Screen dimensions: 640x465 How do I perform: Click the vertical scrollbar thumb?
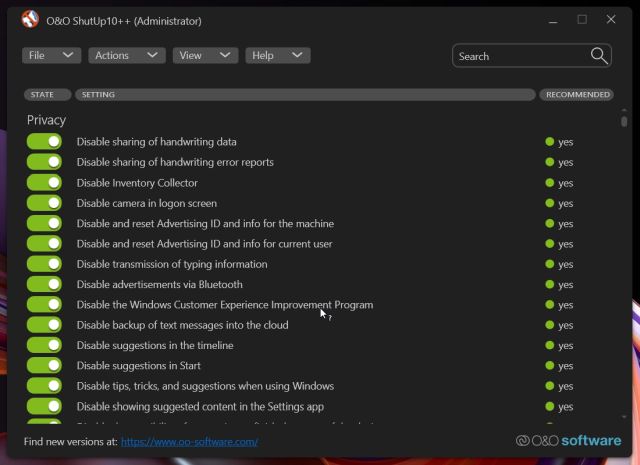[624, 122]
